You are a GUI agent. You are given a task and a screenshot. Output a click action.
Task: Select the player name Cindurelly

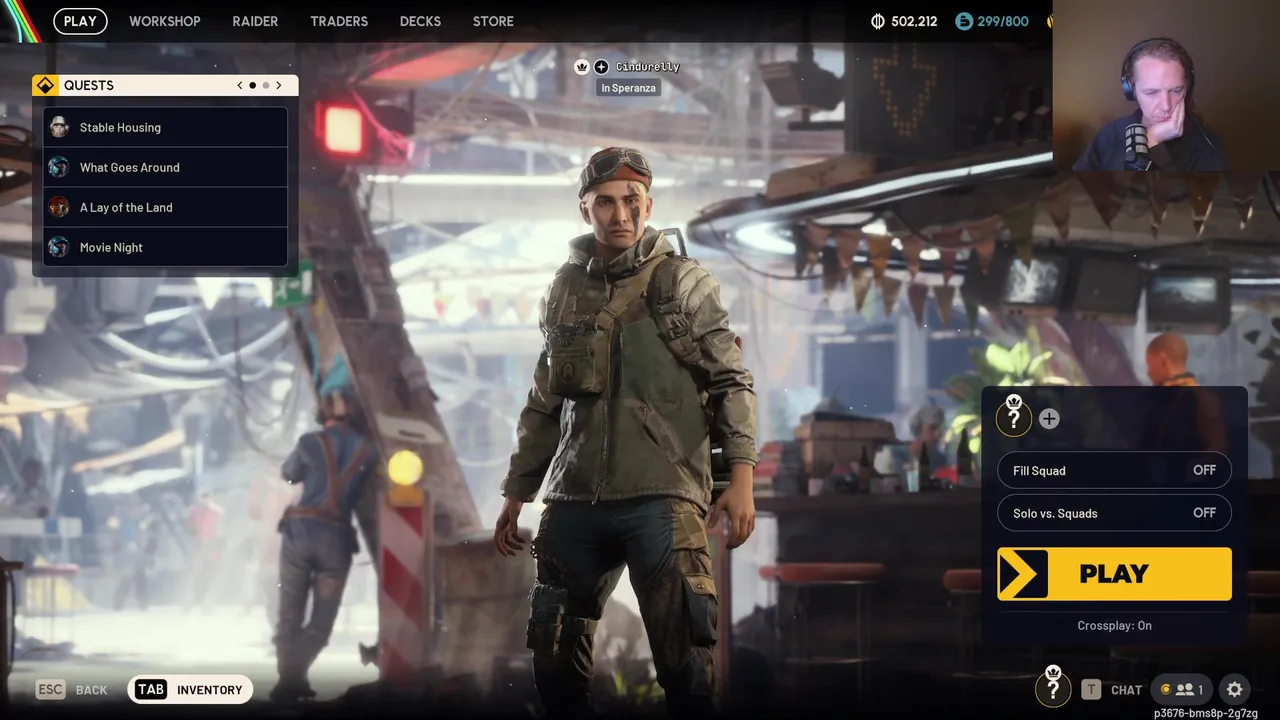(647, 67)
